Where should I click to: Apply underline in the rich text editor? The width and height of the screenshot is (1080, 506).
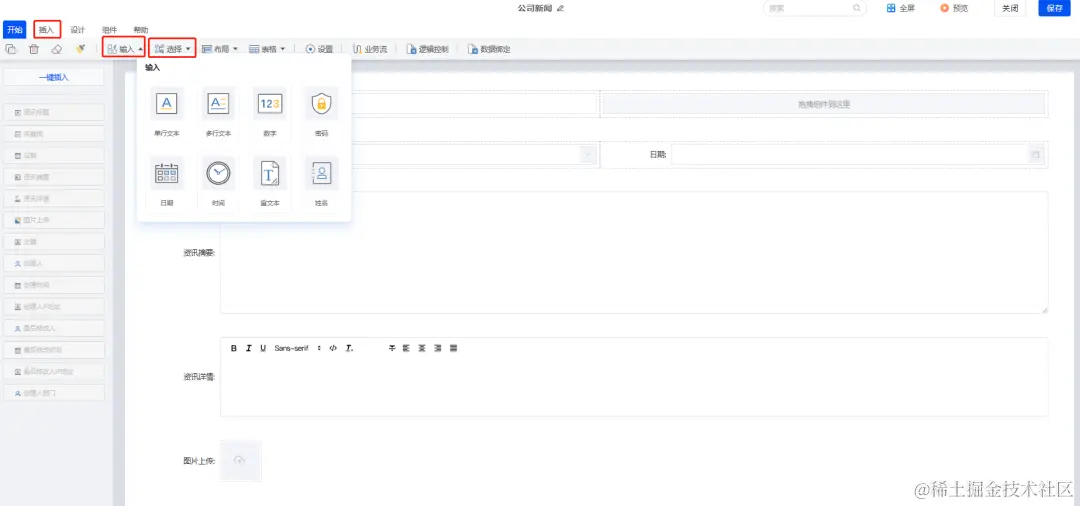[263, 348]
